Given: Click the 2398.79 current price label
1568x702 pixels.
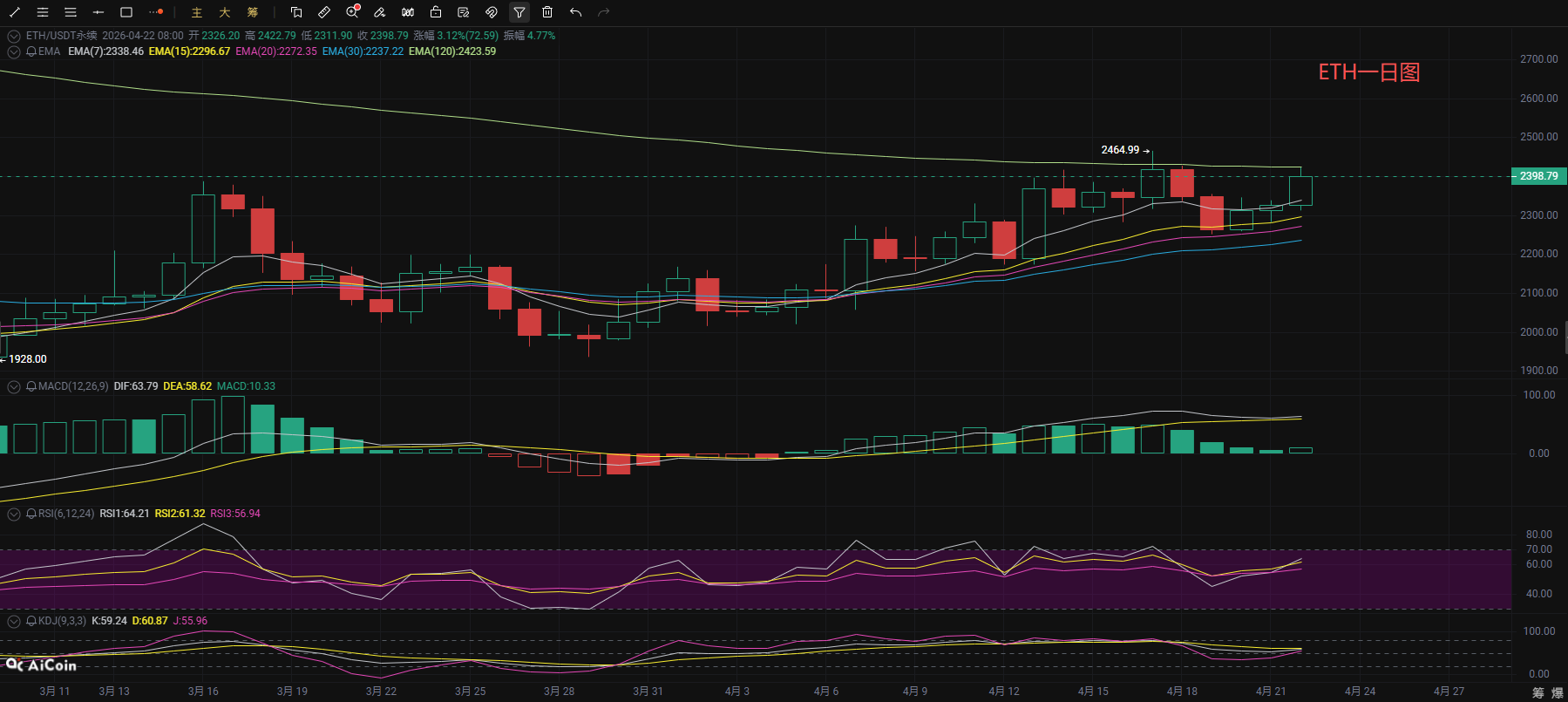Looking at the screenshot, I should (x=1538, y=176).
